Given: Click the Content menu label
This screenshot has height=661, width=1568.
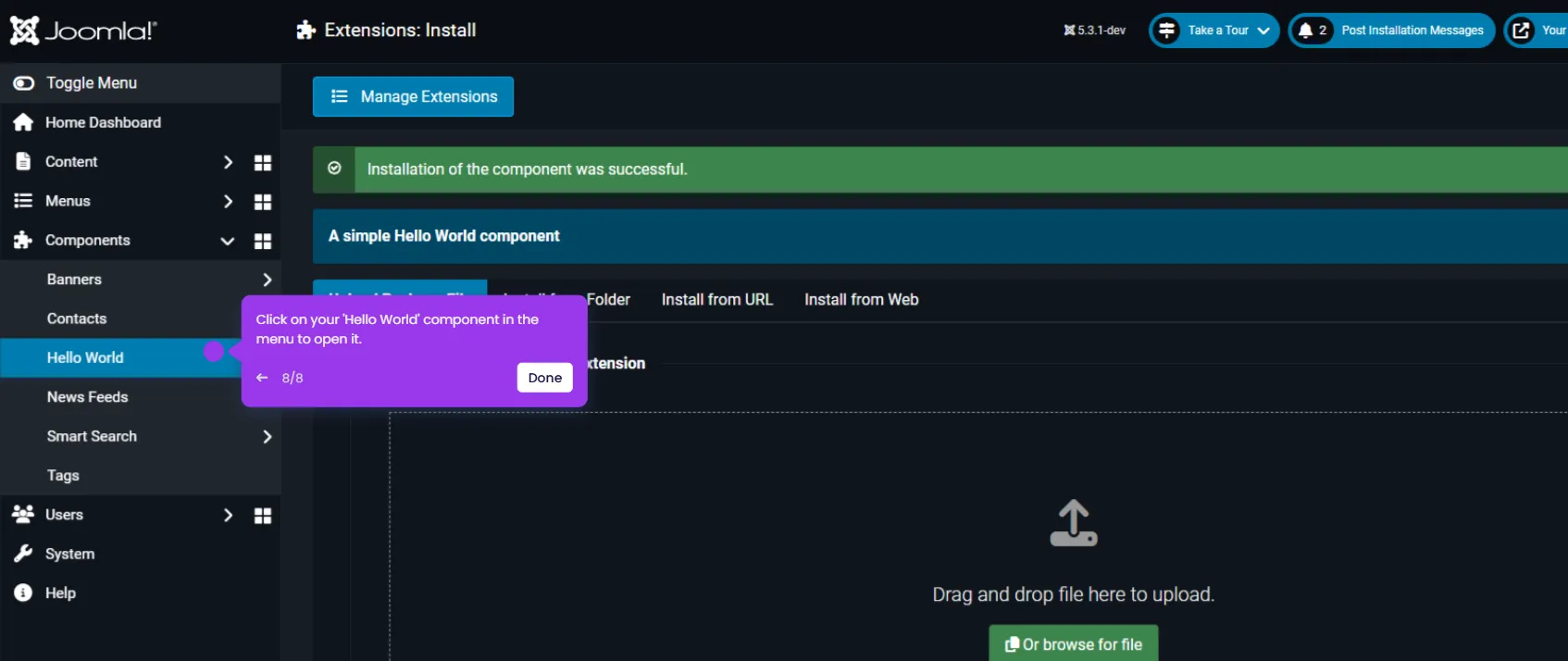Looking at the screenshot, I should pos(71,162).
